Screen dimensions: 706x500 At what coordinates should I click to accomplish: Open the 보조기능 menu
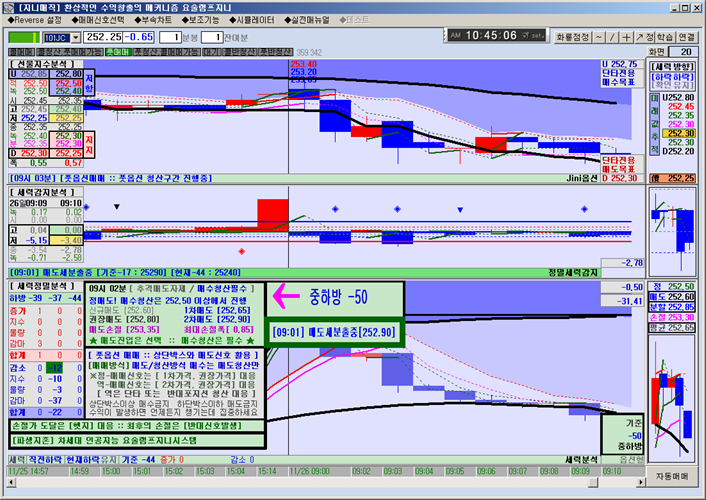pos(200,20)
